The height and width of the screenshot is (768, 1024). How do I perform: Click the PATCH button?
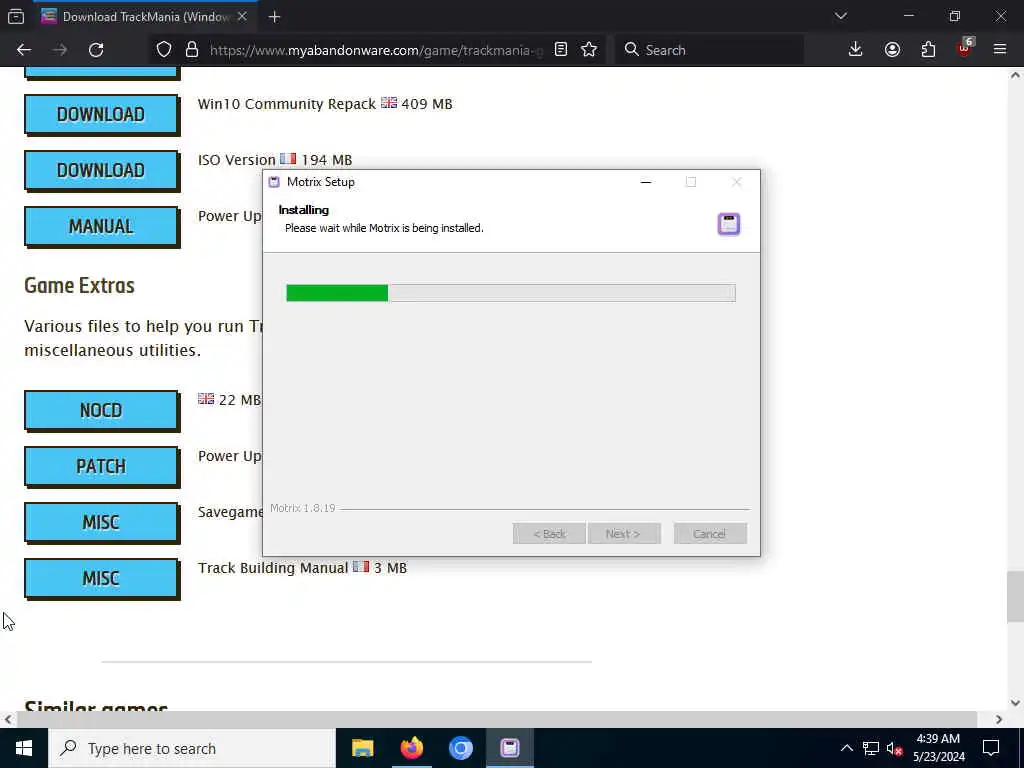tap(101, 467)
